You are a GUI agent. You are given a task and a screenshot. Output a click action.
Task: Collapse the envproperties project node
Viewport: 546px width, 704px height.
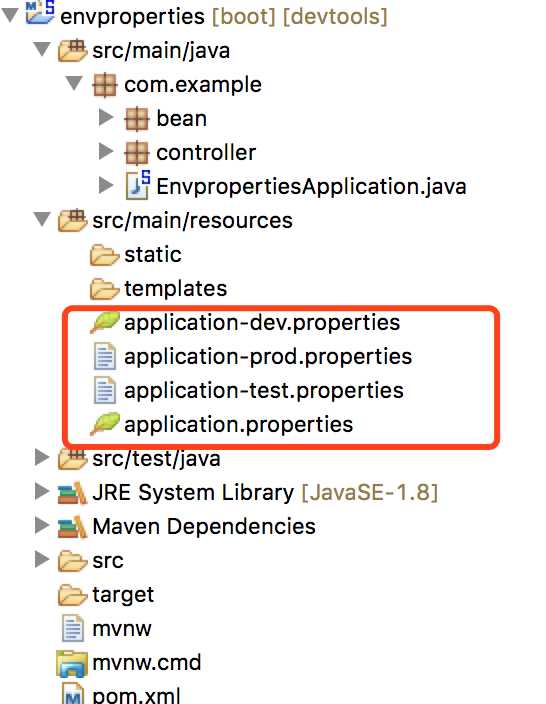[x=10, y=15]
